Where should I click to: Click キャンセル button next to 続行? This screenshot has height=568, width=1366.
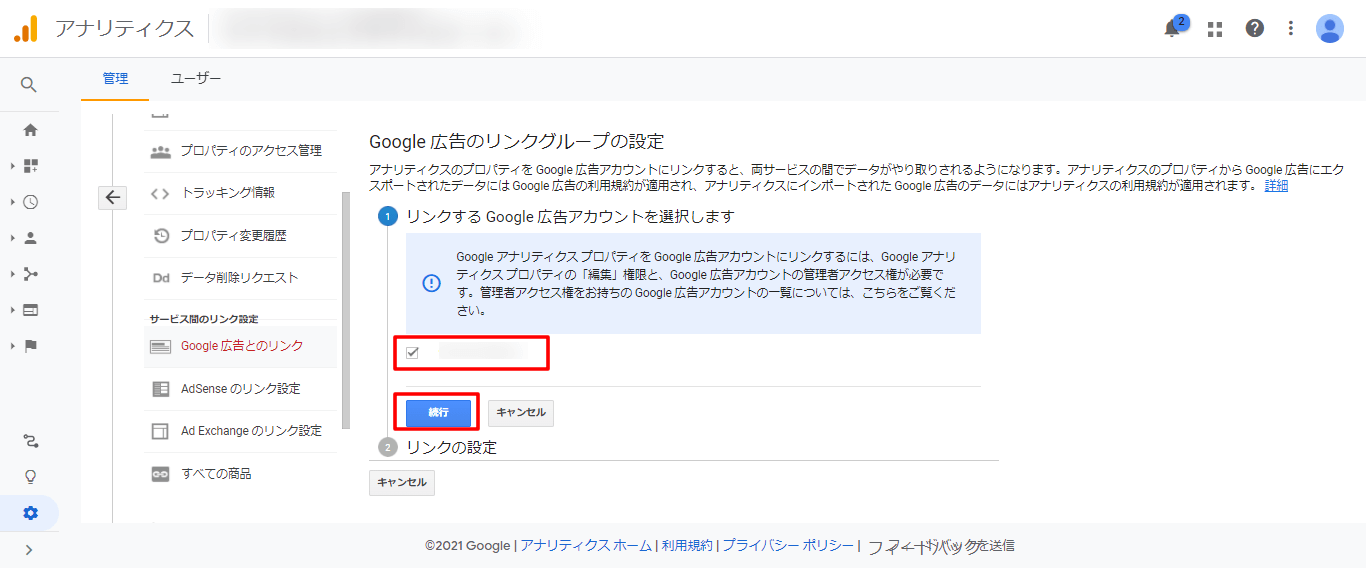point(521,413)
